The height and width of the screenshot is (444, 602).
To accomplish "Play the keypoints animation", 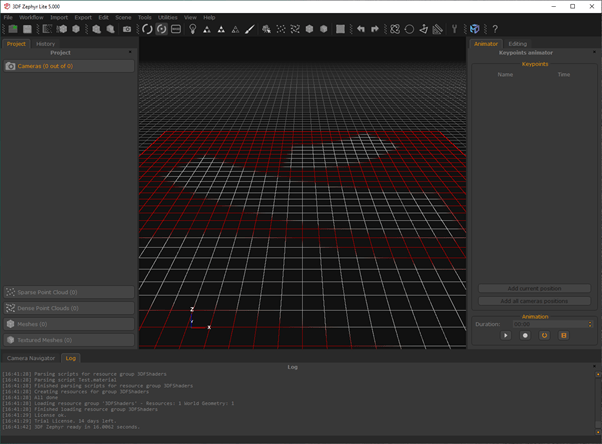I will tap(506, 336).
